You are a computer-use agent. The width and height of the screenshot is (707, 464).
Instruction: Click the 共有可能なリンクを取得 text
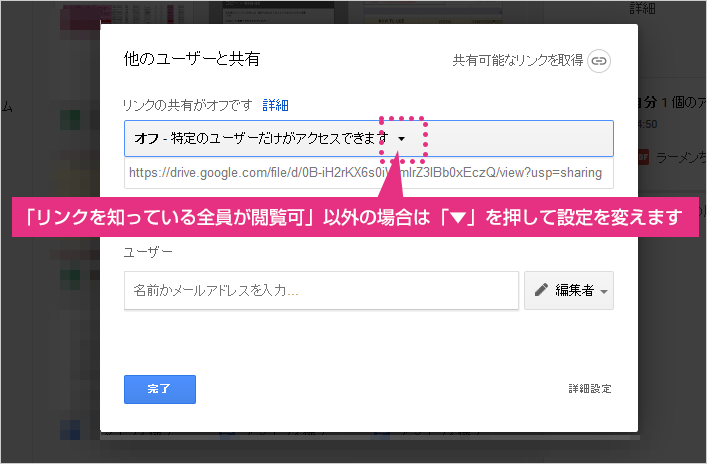coord(518,60)
